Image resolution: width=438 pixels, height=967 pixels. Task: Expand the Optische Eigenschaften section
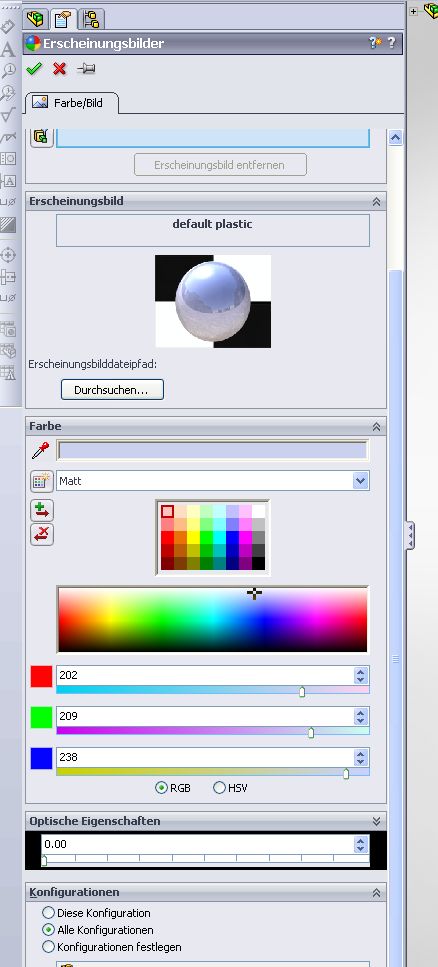click(x=376, y=821)
